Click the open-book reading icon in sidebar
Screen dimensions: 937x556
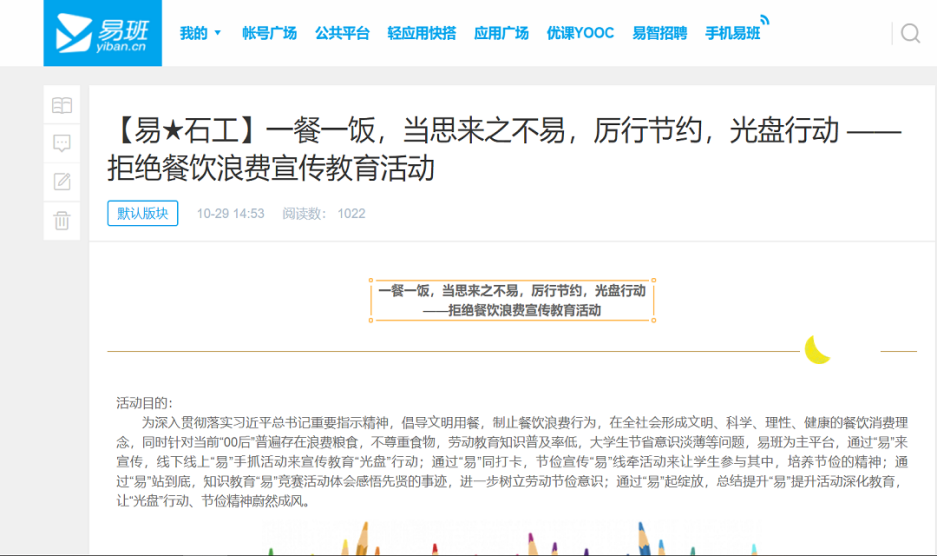62,105
